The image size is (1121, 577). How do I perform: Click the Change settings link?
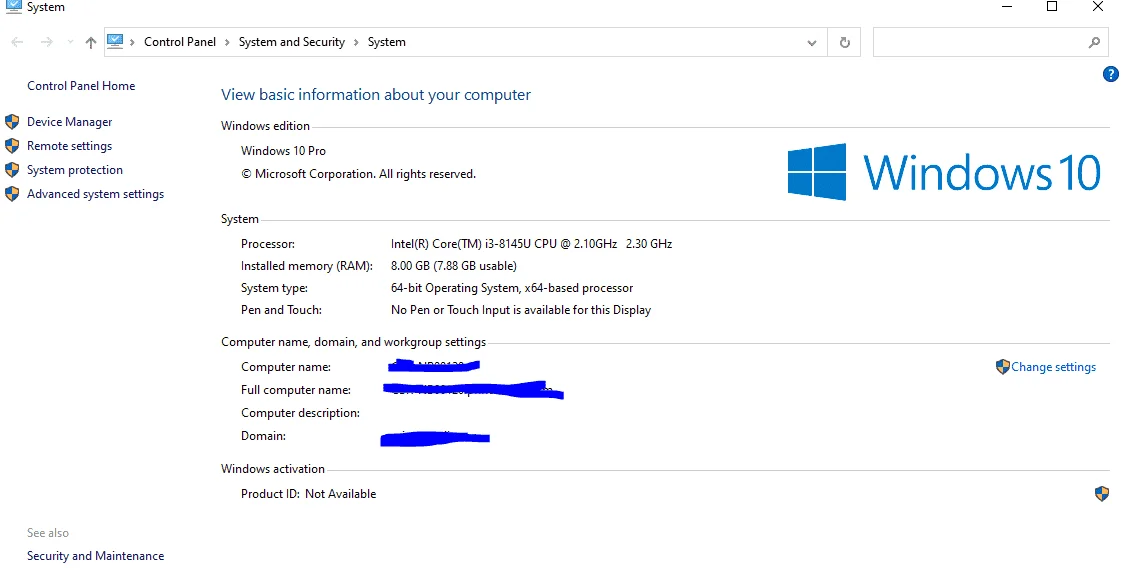(x=1053, y=367)
